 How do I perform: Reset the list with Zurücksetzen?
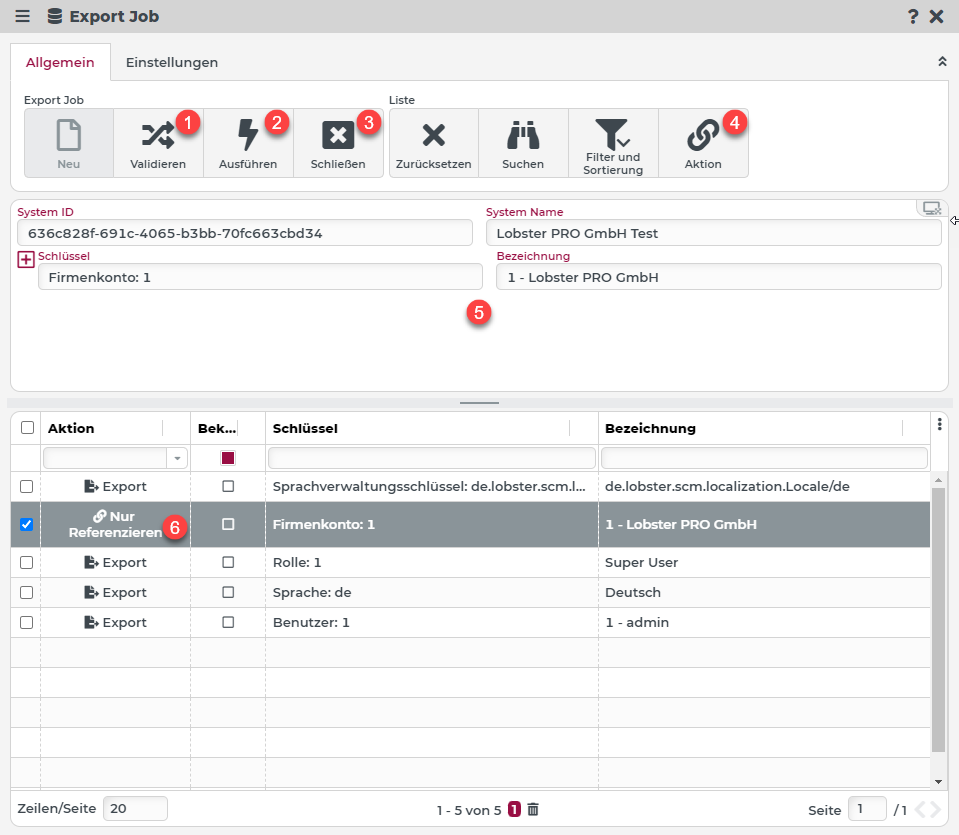click(434, 143)
